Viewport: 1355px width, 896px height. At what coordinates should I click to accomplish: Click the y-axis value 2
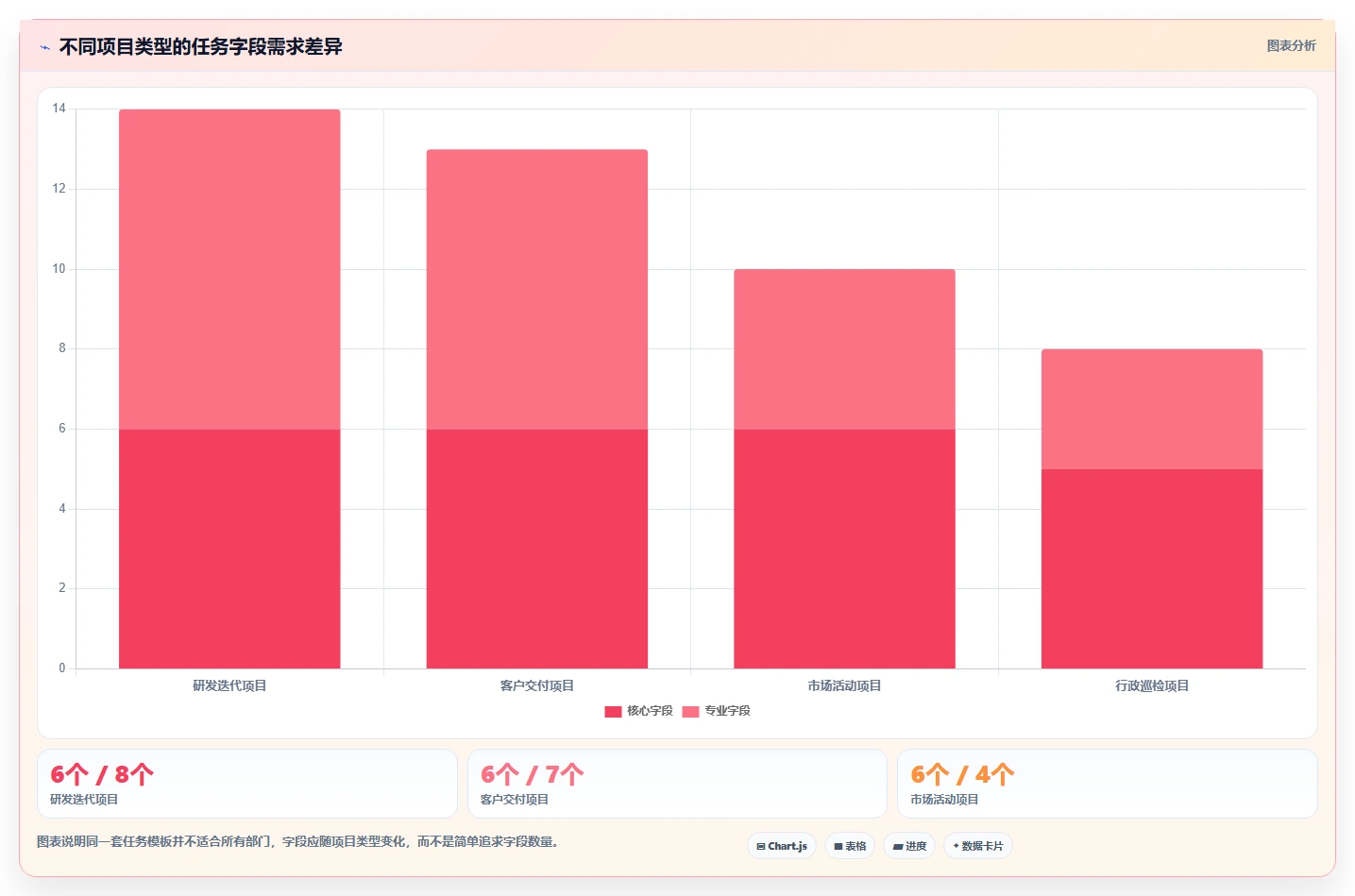(62, 588)
